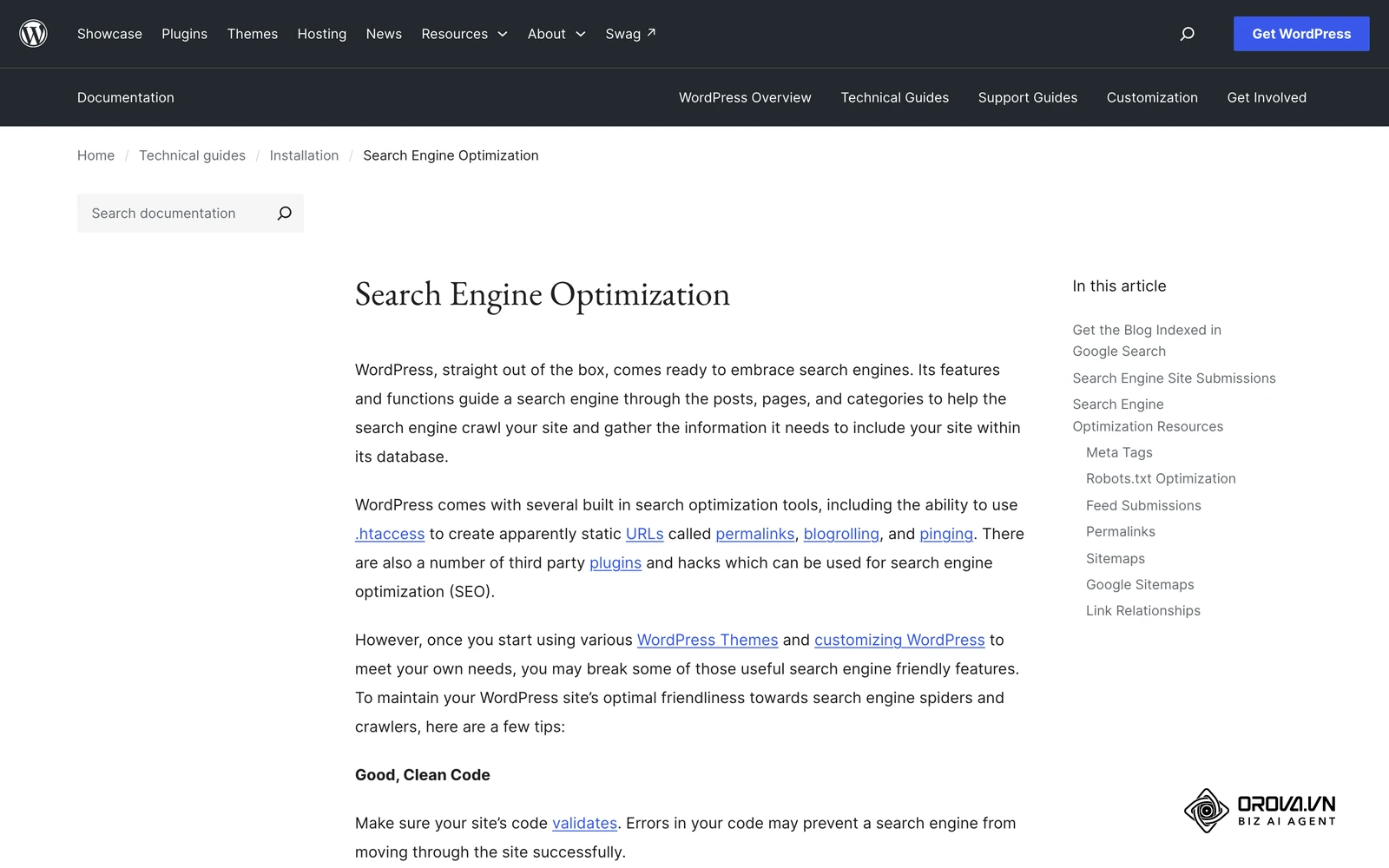
Task: Select the Support Guides menu item
Action: [1028, 97]
